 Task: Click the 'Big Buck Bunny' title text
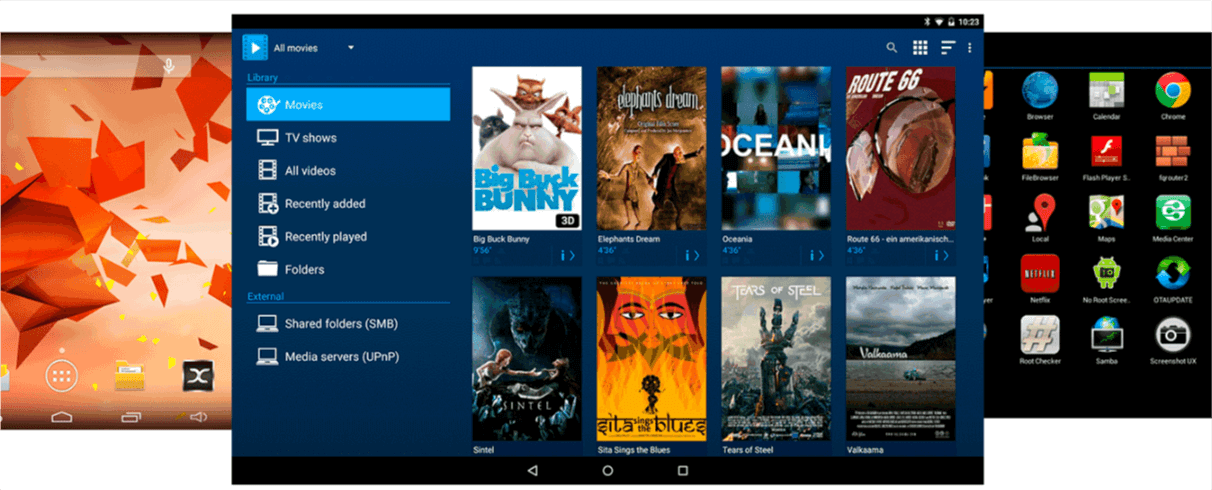pyautogui.click(x=501, y=240)
